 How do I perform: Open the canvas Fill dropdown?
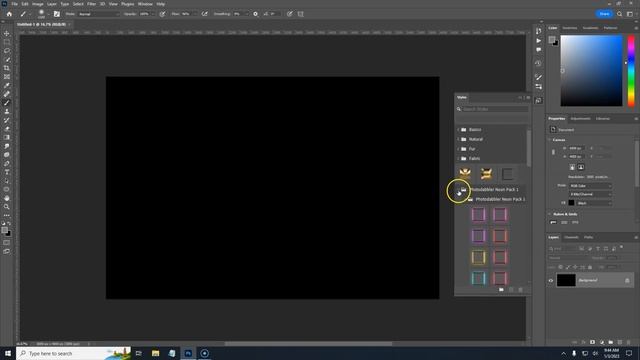coord(594,203)
